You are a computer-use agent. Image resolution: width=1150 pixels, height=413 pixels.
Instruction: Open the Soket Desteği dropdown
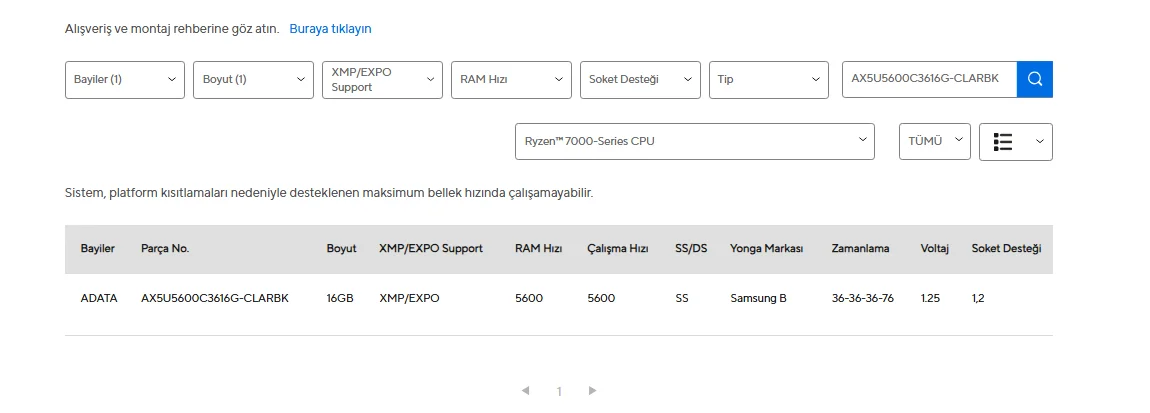[x=640, y=80]
